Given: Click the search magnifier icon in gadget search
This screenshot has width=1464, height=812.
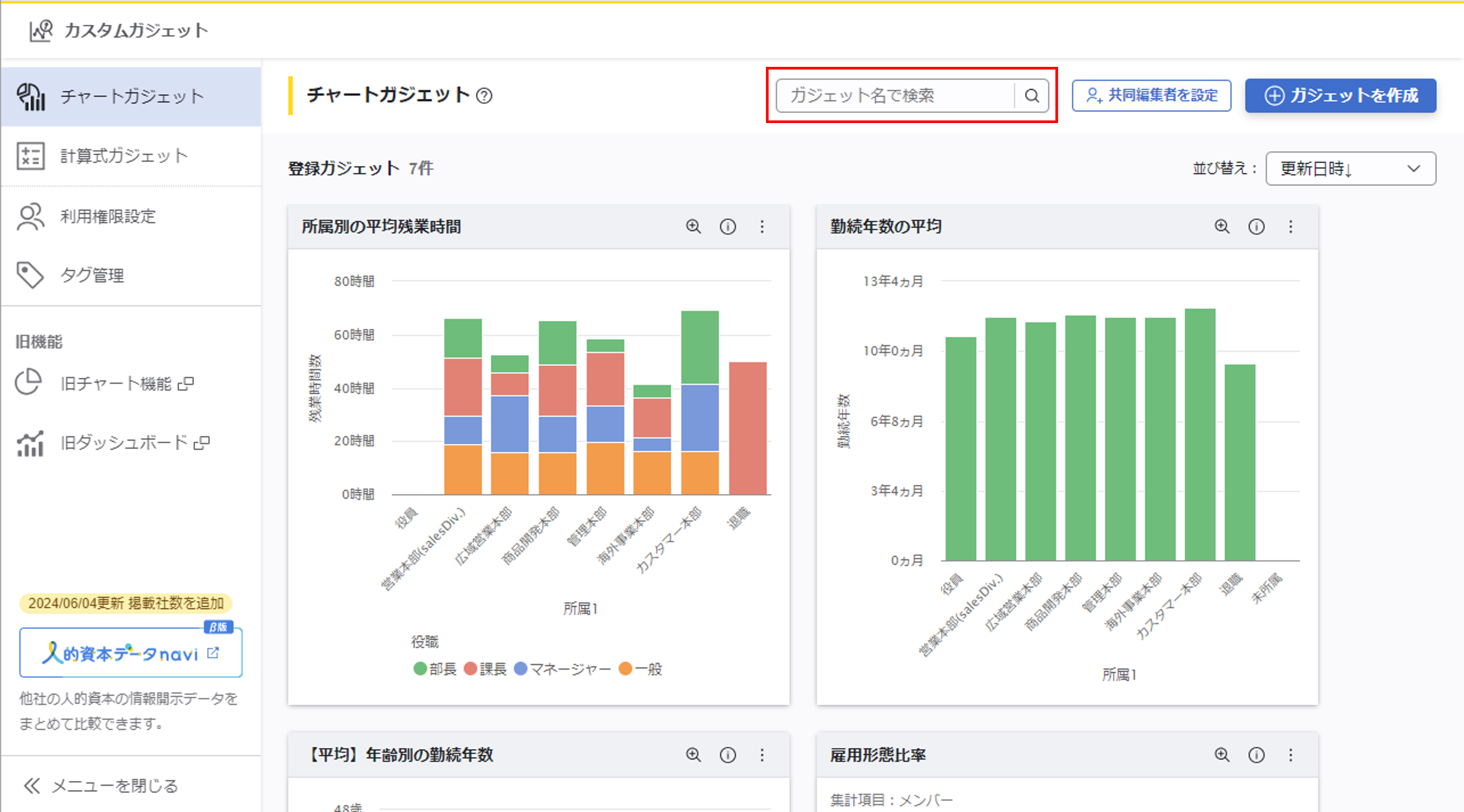Looking at the screenshot, I should click(x=1031, y=95).
